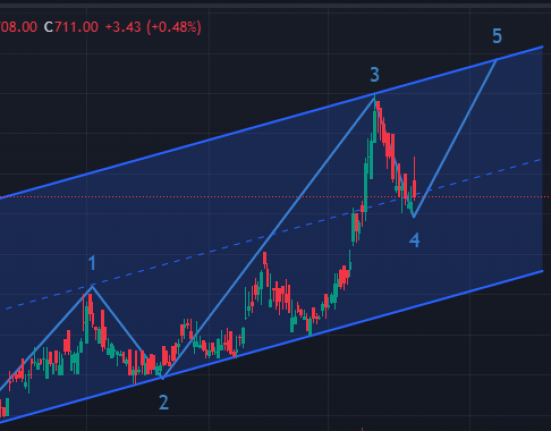Click the long-wick red candle above wave 4
The width and height of the screenshot is (551, 431).
coord(415,179)
